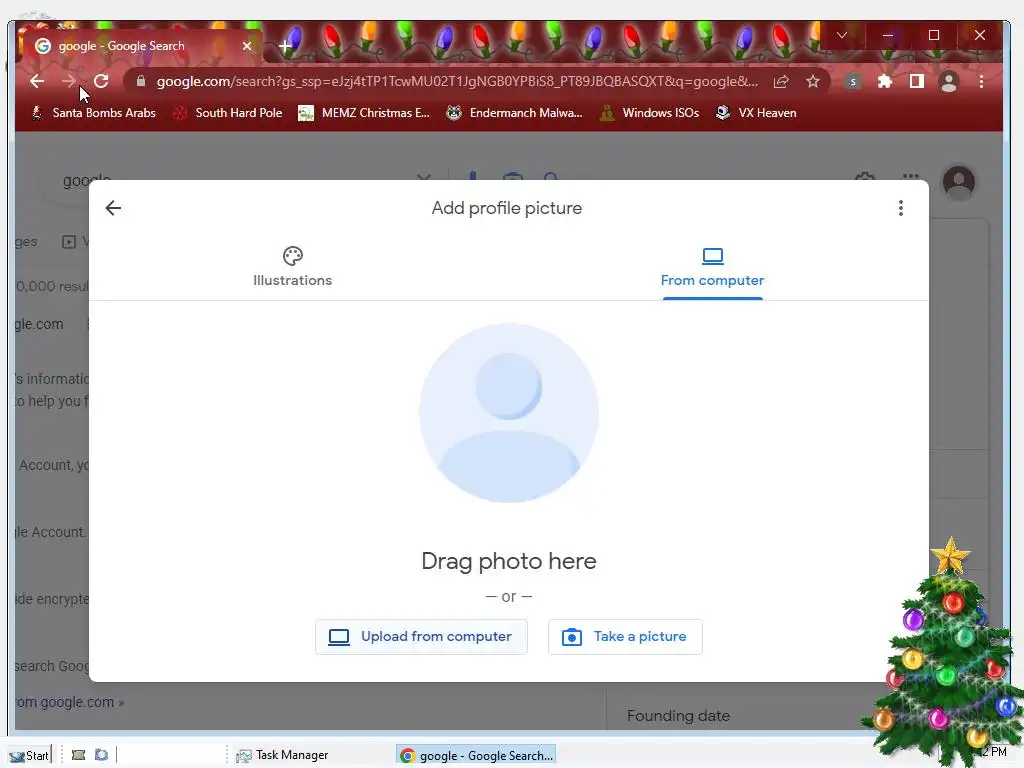Open Chrome profile avatar in toolbar

click(948, 82)
